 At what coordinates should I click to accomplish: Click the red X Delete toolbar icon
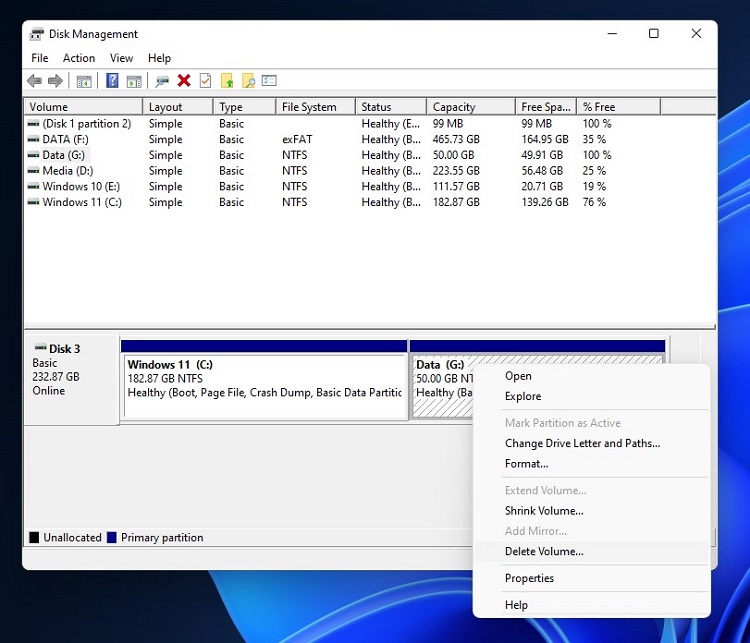click(x=184, y=80)
